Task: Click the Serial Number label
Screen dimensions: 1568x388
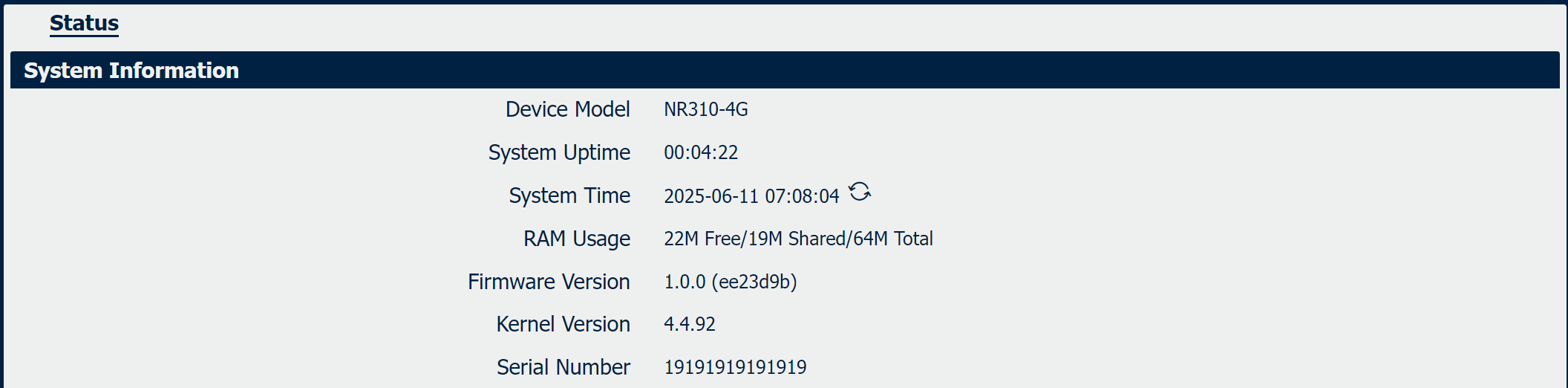Action: click(x=563, y=367)
